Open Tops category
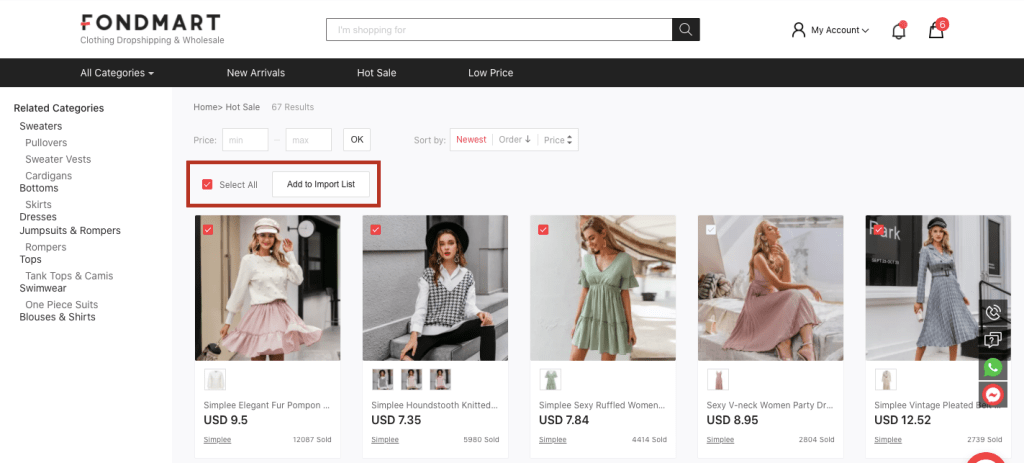 point(30,259)
